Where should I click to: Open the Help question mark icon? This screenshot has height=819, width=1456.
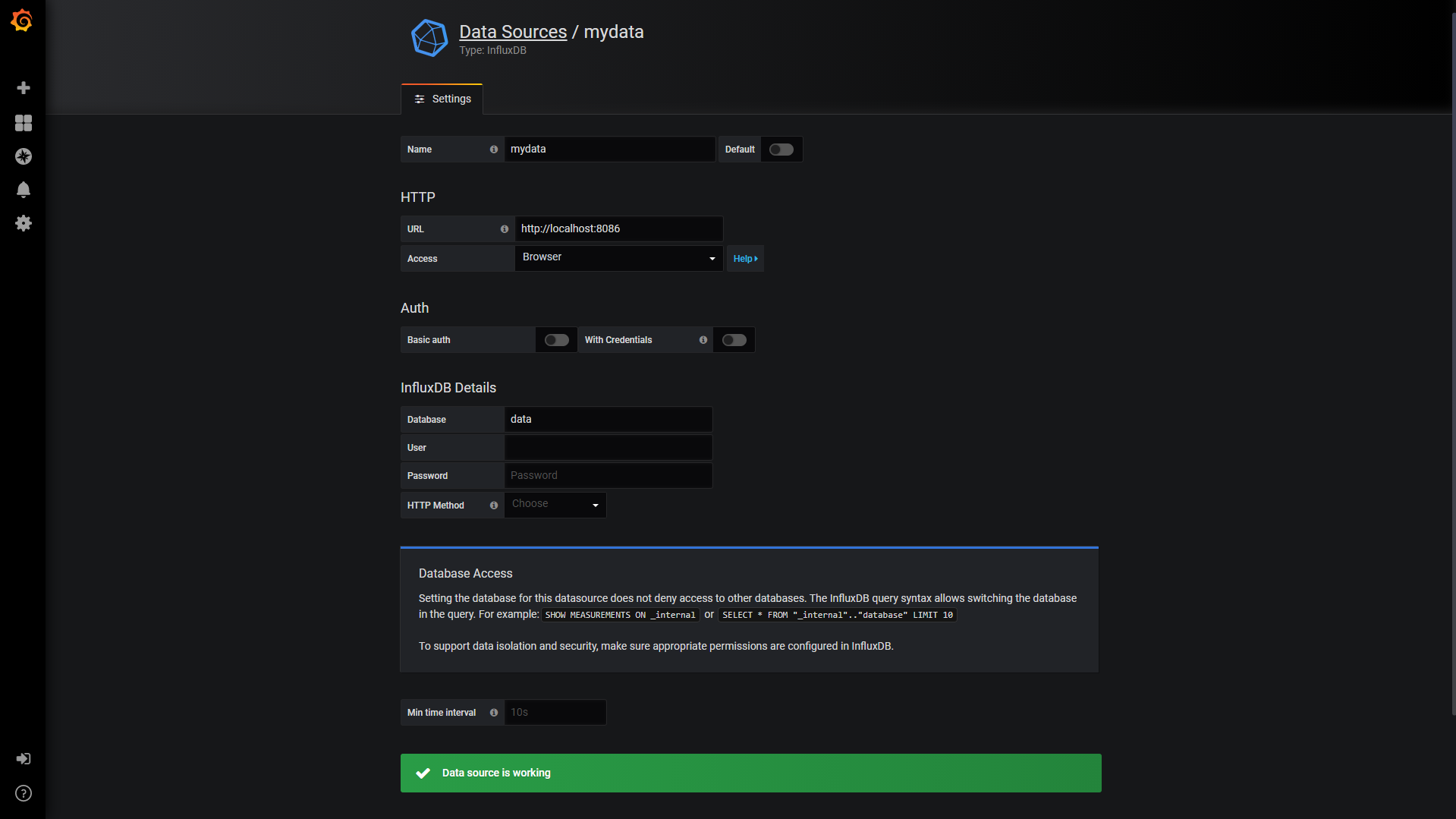24,793
